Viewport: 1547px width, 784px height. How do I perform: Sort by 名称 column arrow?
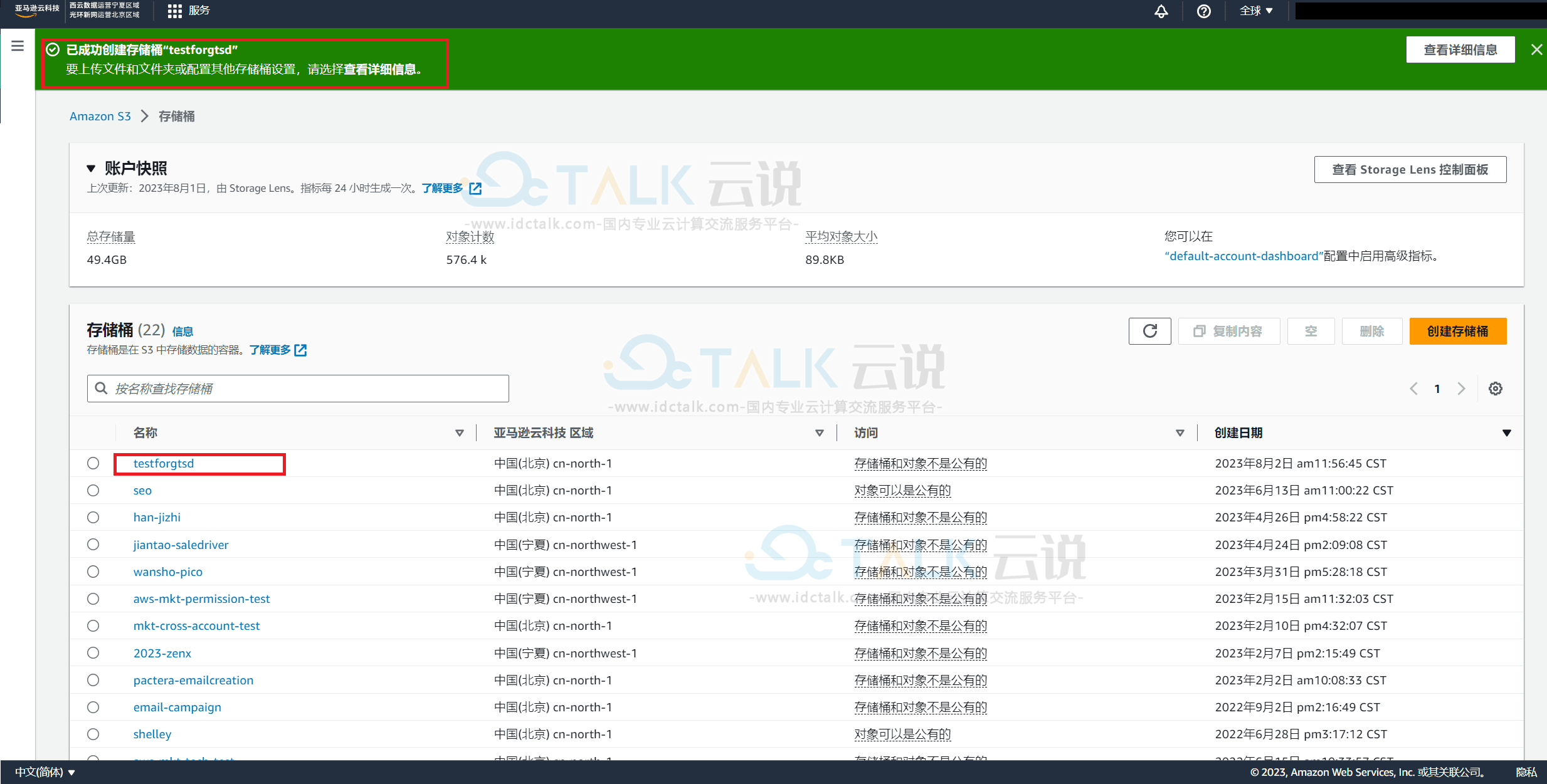pos(460,433)
